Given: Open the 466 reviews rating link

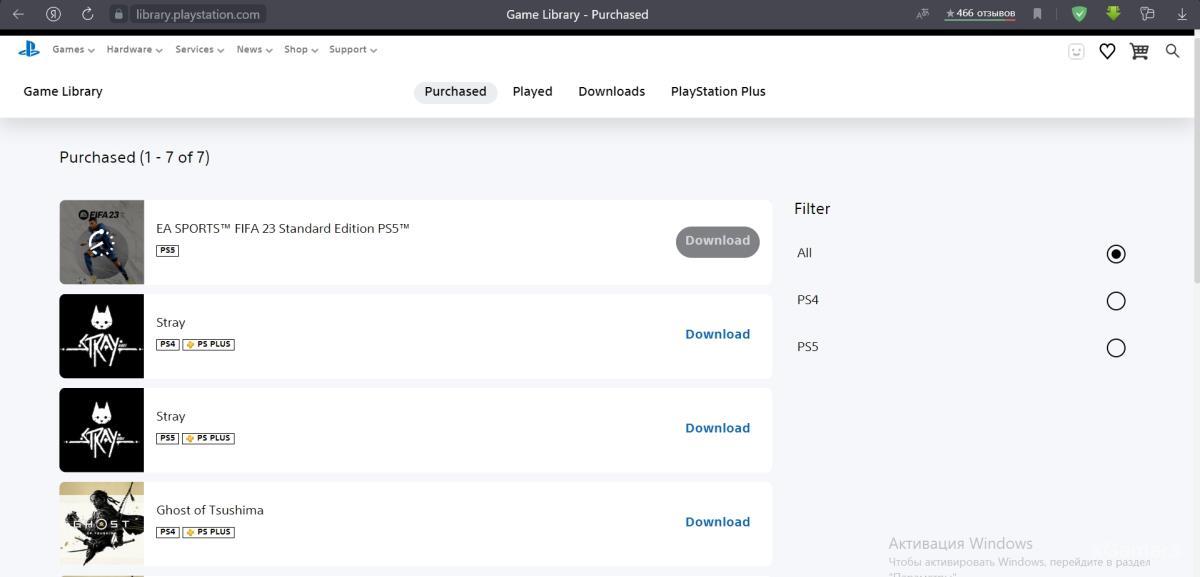Looking at the screenshot, I should pyautogui.click(x=979, y=14).
